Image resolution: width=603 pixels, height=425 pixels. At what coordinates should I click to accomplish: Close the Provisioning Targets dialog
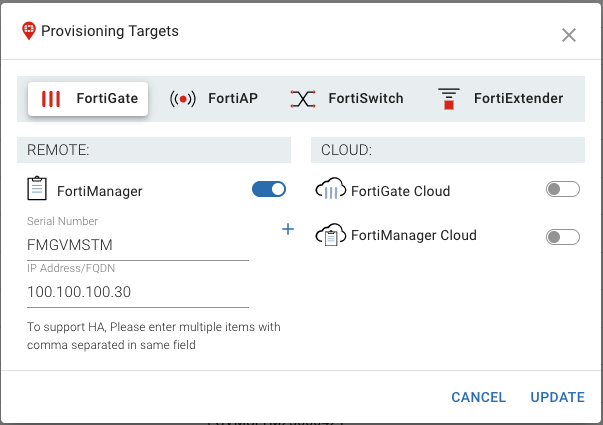pos(569,35)
